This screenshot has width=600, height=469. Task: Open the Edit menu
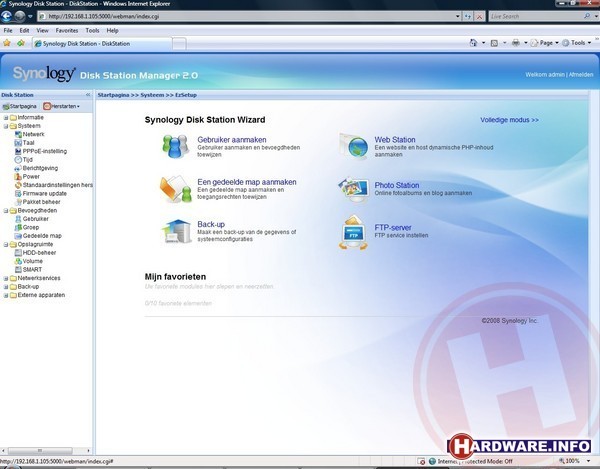click(x=24, y=30)
